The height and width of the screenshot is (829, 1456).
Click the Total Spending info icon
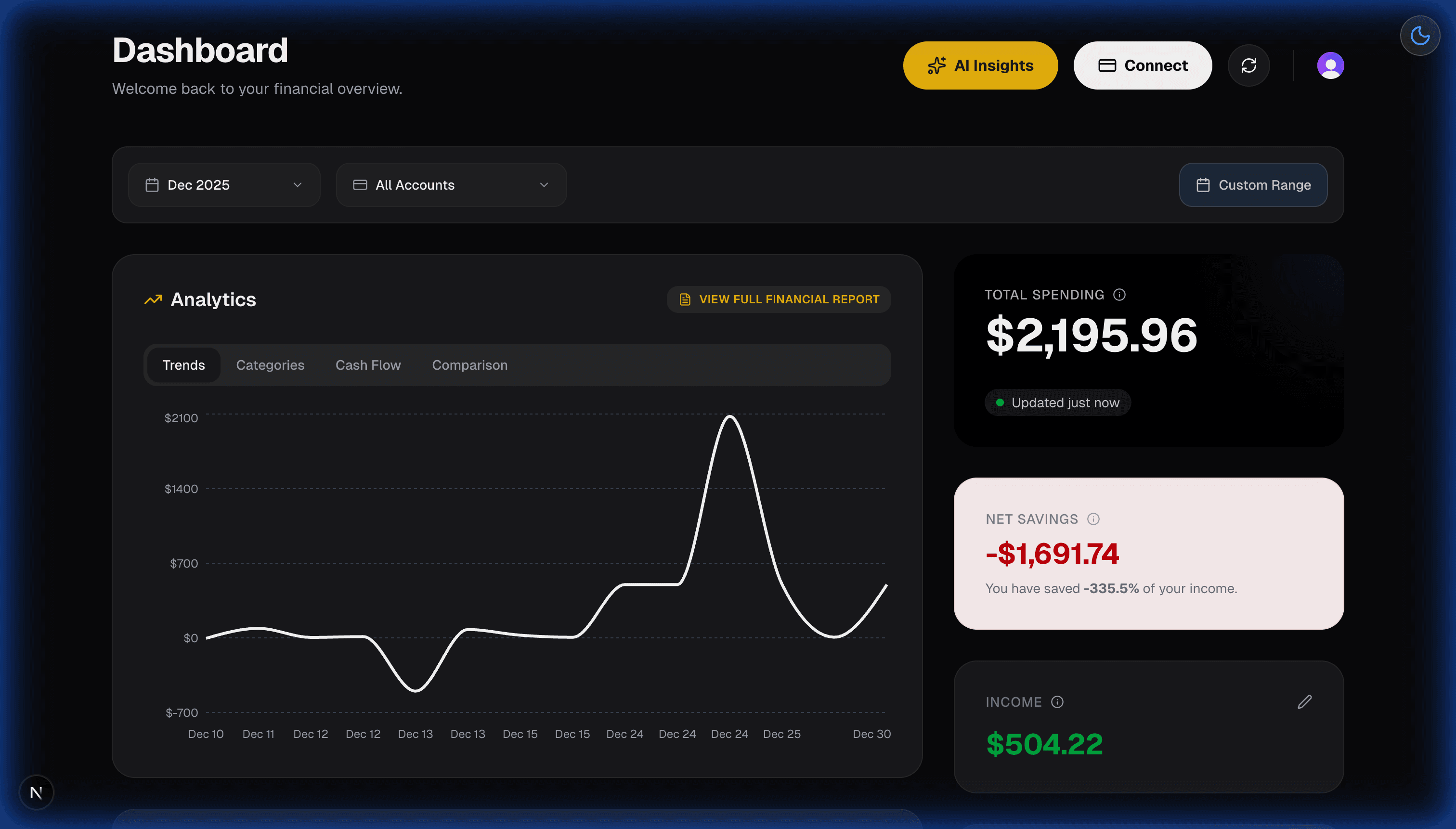pos(1119,294)
